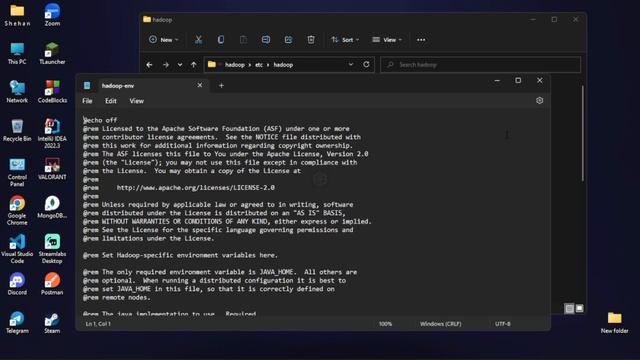
Task: Click the apache.org LICENSE-2.0 URL text
Action: (196, 188)
